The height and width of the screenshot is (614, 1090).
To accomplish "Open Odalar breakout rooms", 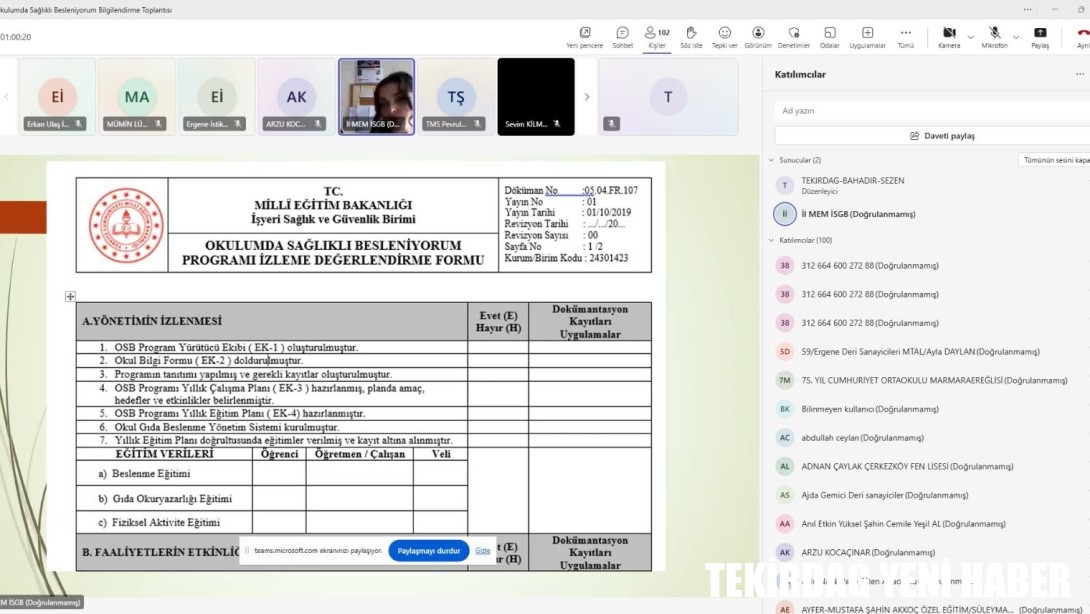I will [829, 38].
